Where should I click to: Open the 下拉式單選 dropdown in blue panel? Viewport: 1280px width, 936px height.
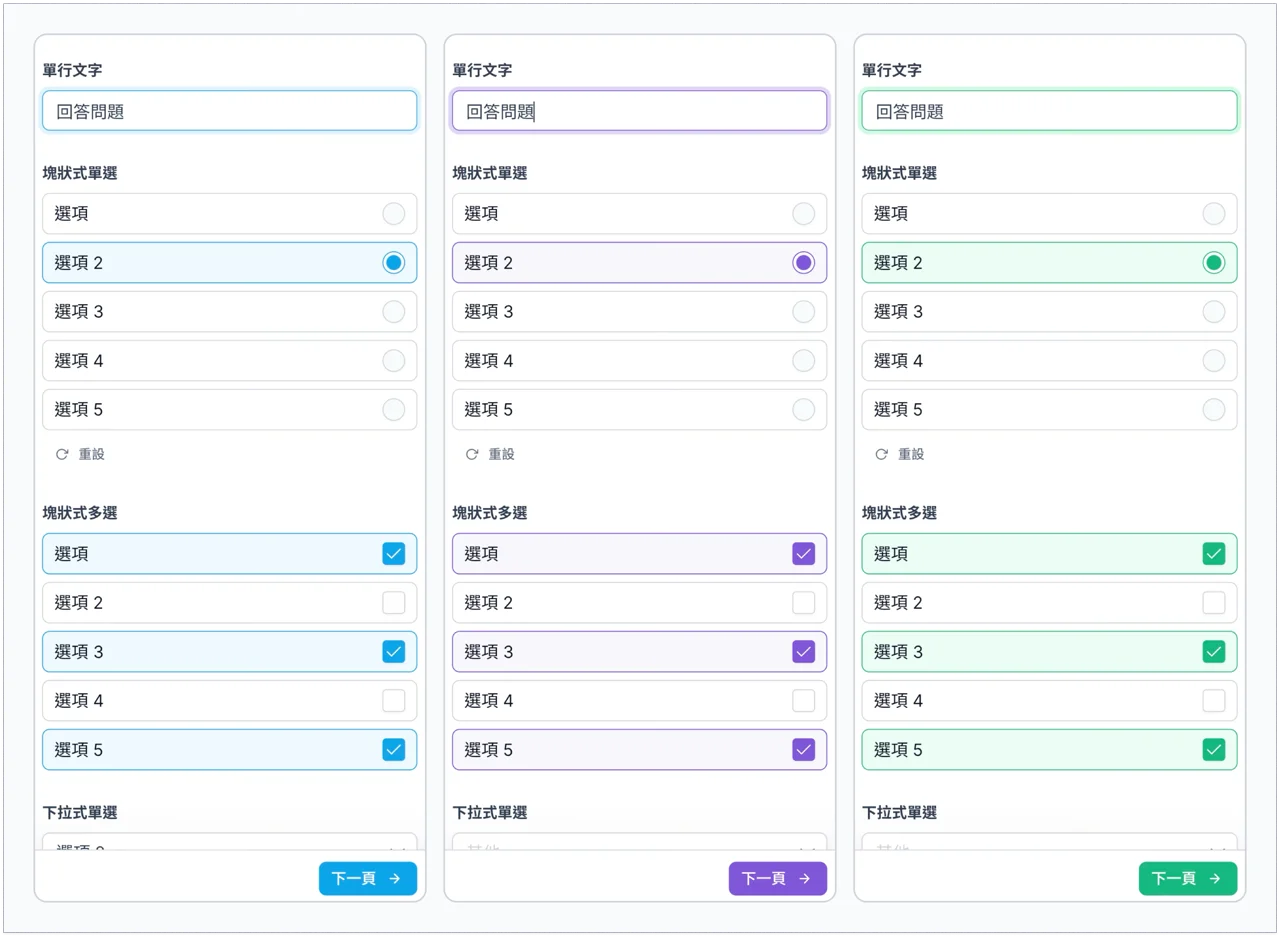click(x=229, y=842)
